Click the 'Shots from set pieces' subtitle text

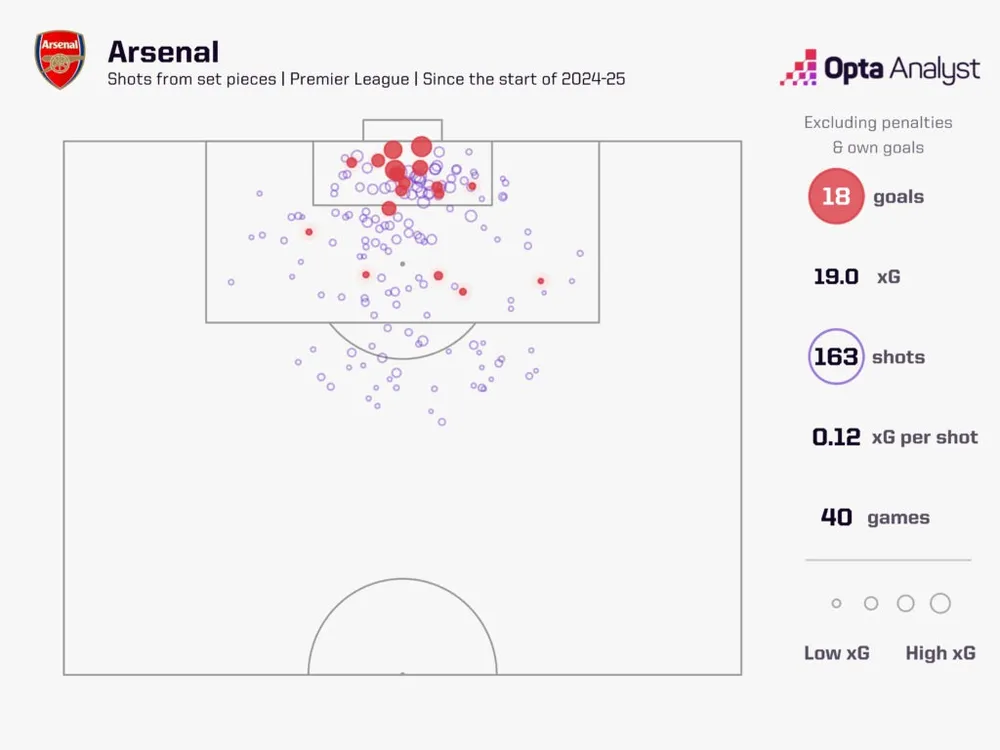[x=191, y=79]
